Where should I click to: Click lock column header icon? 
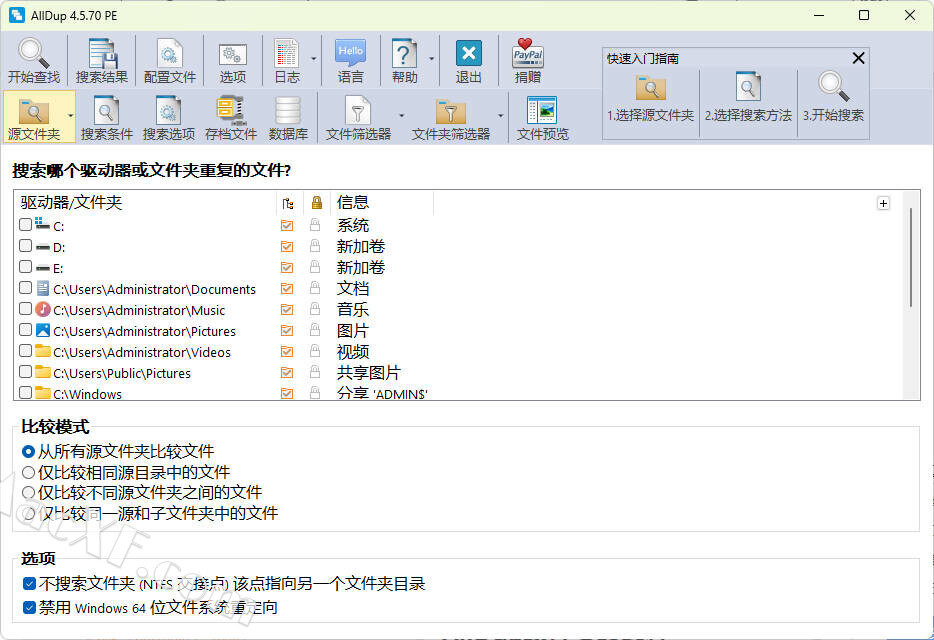click(x=316, y=203)
